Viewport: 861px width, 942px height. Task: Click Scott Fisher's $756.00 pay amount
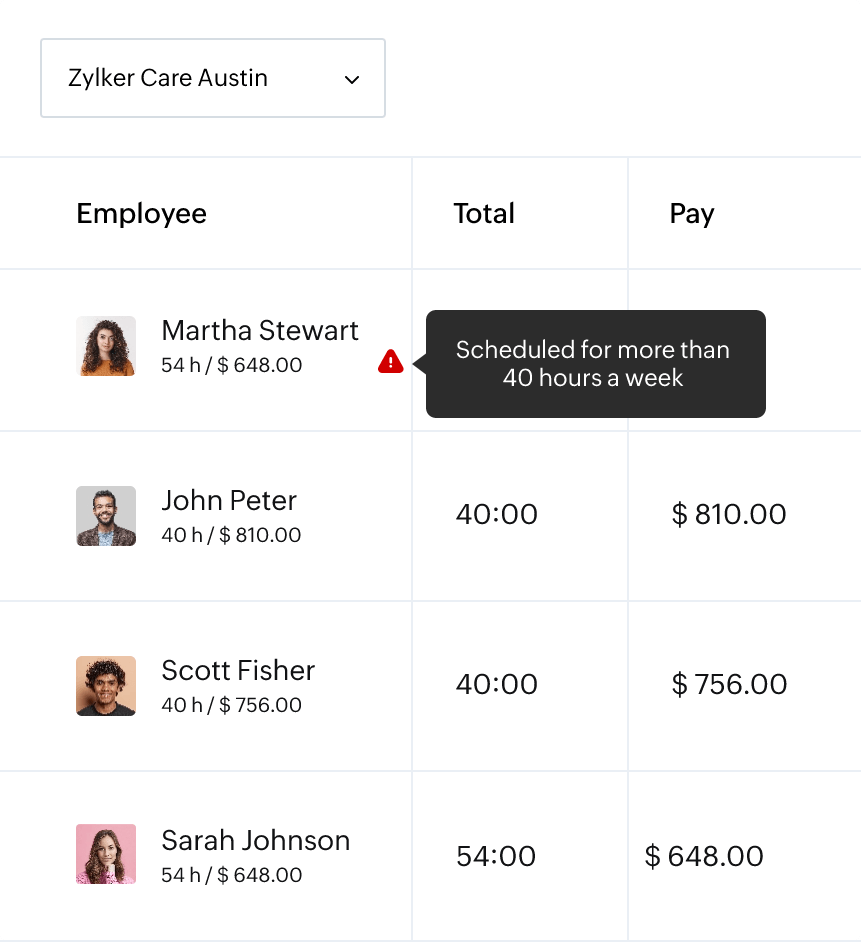point(730,685)
